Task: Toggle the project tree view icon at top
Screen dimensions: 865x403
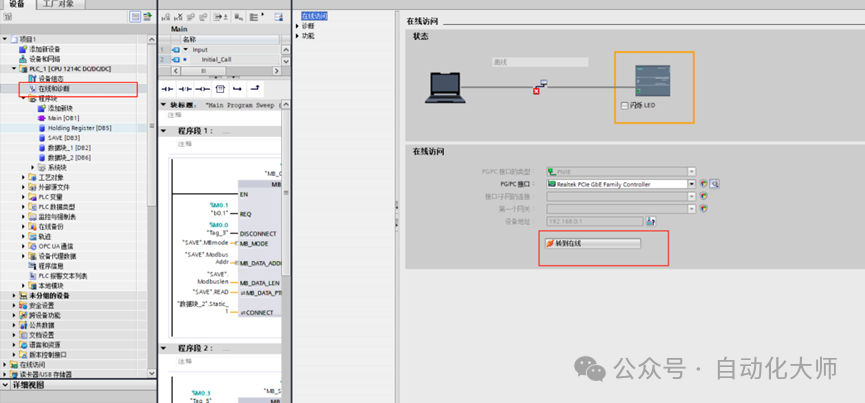Action: point(135,17)
